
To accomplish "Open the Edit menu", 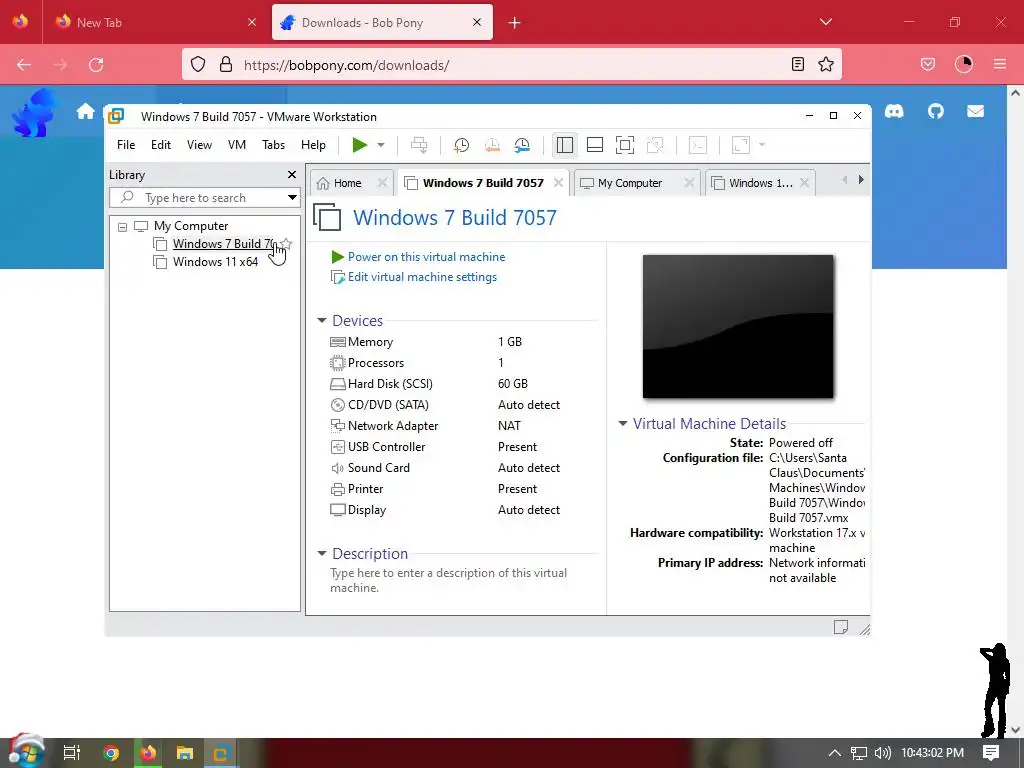I will point(161,145).
